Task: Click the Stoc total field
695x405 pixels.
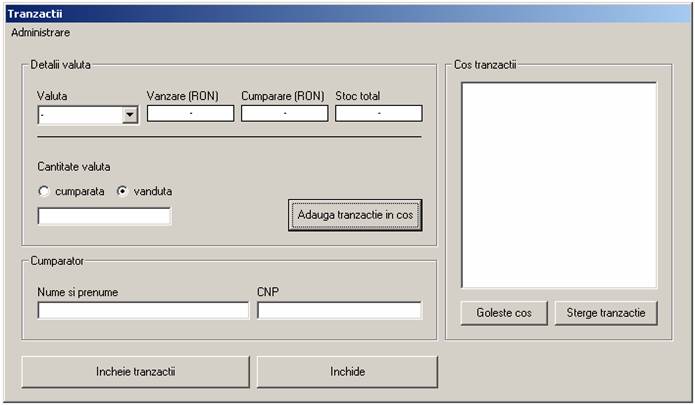Action: pos(378,114)
